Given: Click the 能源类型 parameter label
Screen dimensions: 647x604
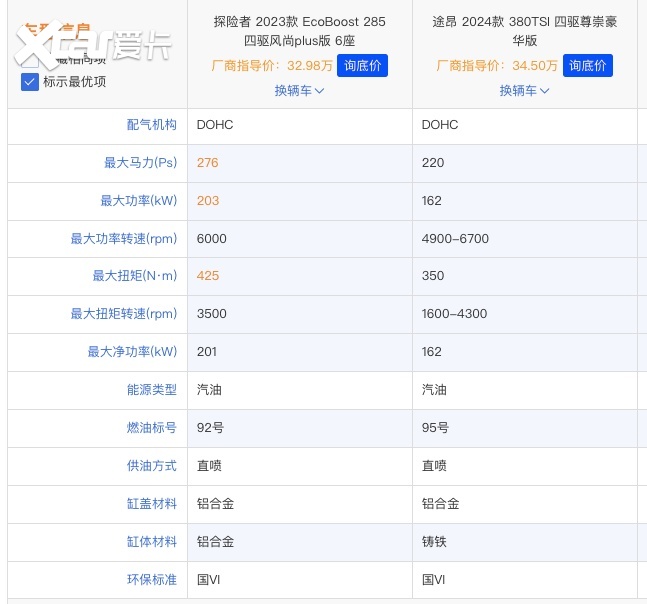Looking at the screenshot, I should [x=151, y=389].
